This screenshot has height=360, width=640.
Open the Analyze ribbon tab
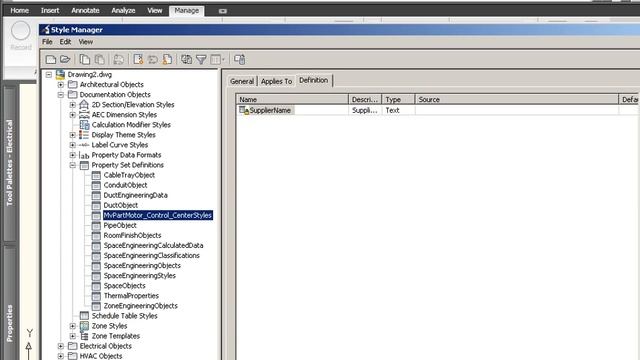[123, 11]
